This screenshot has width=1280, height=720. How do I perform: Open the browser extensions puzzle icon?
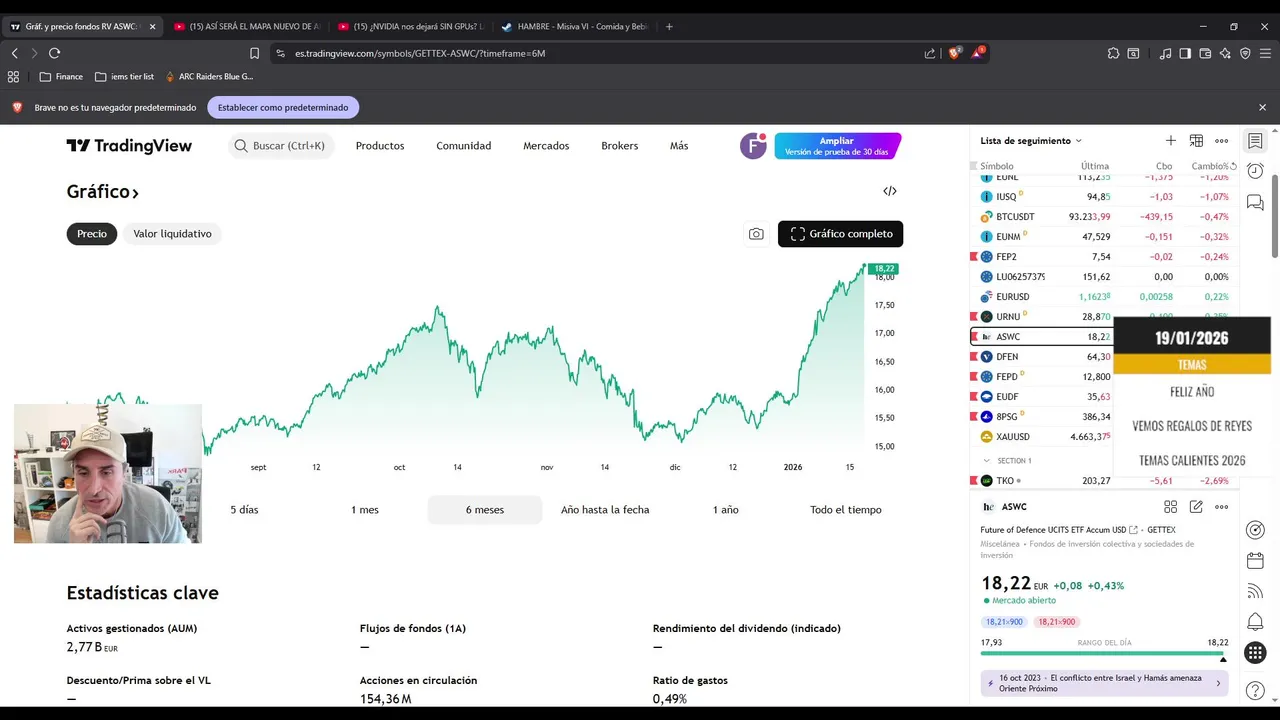click(x=1113, y=53)
